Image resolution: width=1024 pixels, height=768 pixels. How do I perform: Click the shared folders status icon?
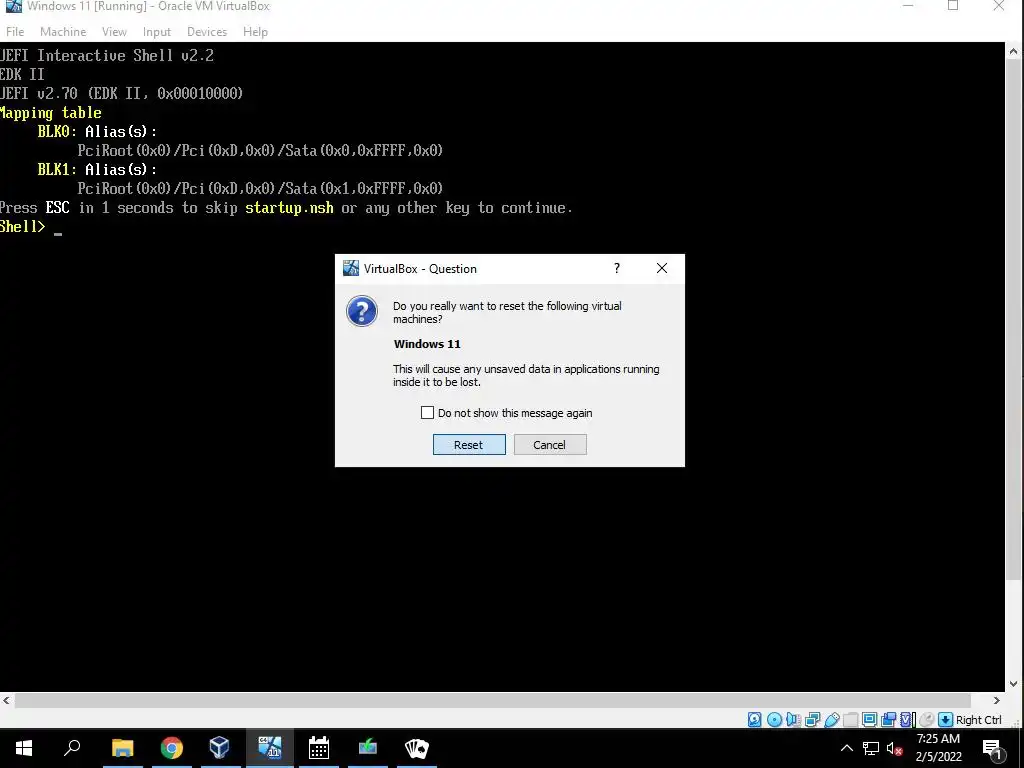[x=850, y=720]
